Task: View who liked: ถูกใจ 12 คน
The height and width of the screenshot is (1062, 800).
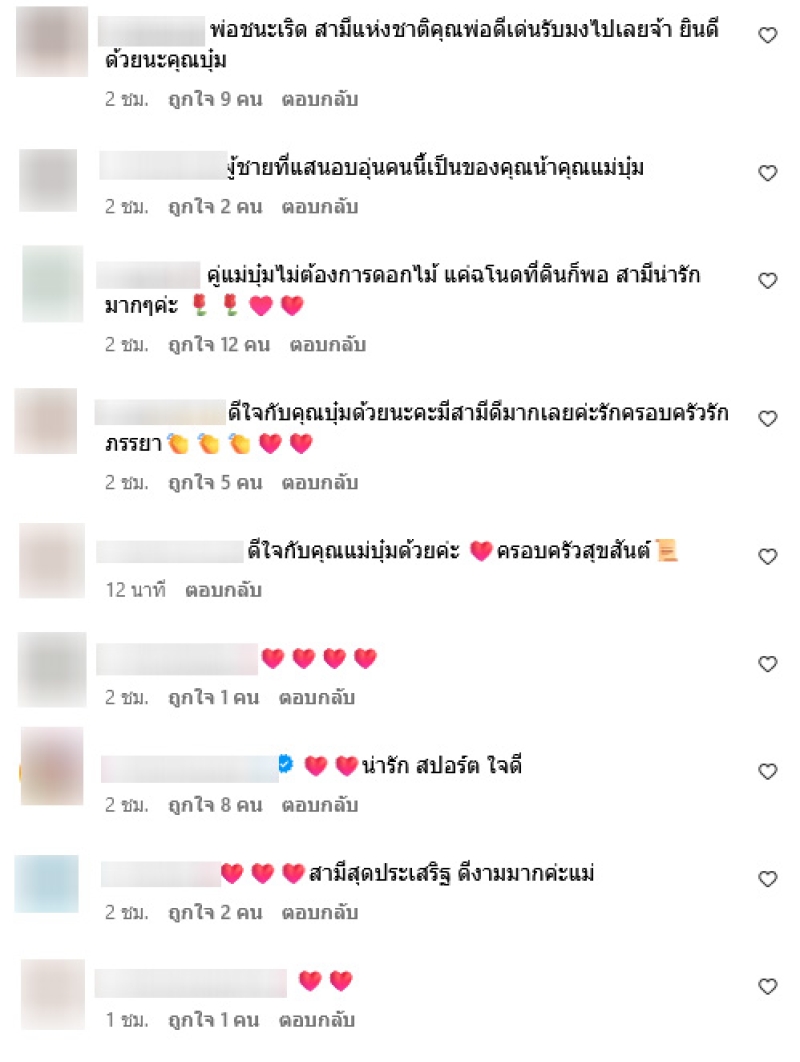Action: [x=219, y=345]
